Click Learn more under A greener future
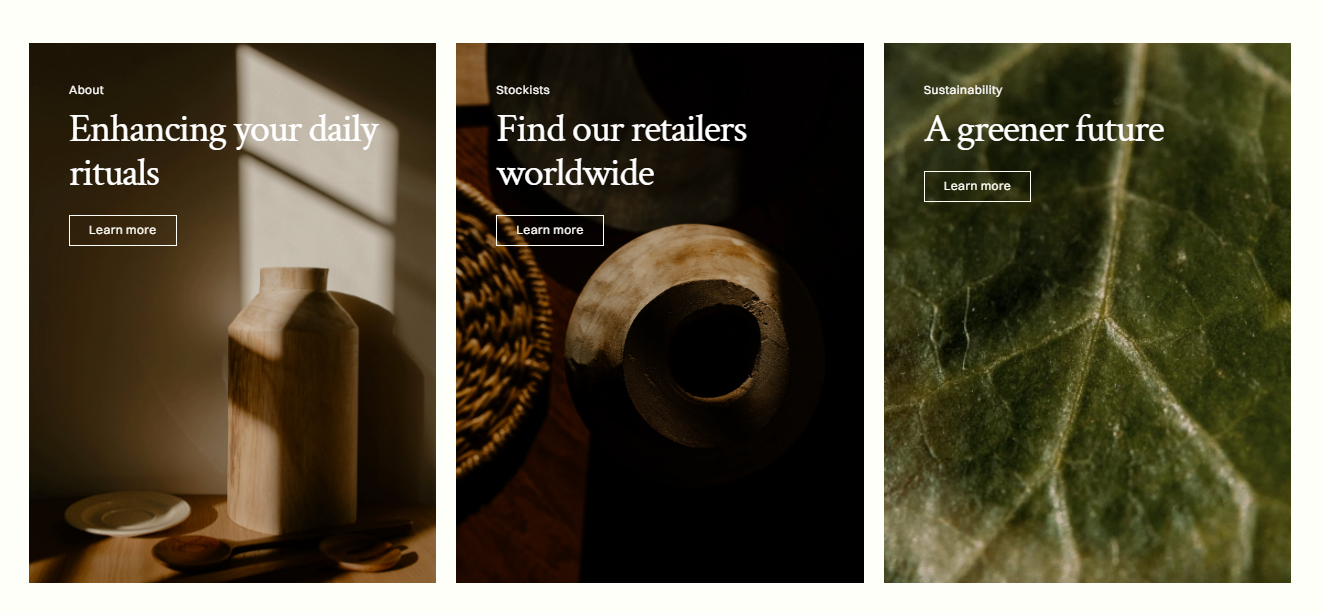 tap(977, 186)
